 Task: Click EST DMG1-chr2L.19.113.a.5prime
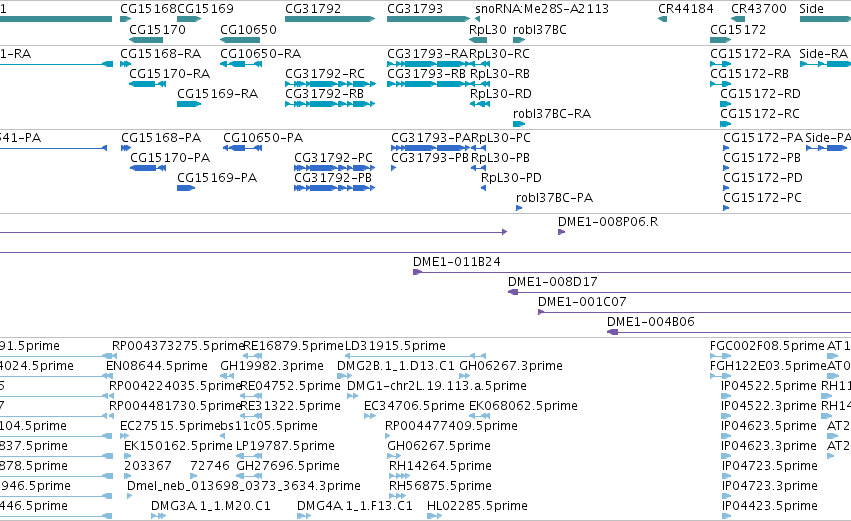[x=436, y=386]
